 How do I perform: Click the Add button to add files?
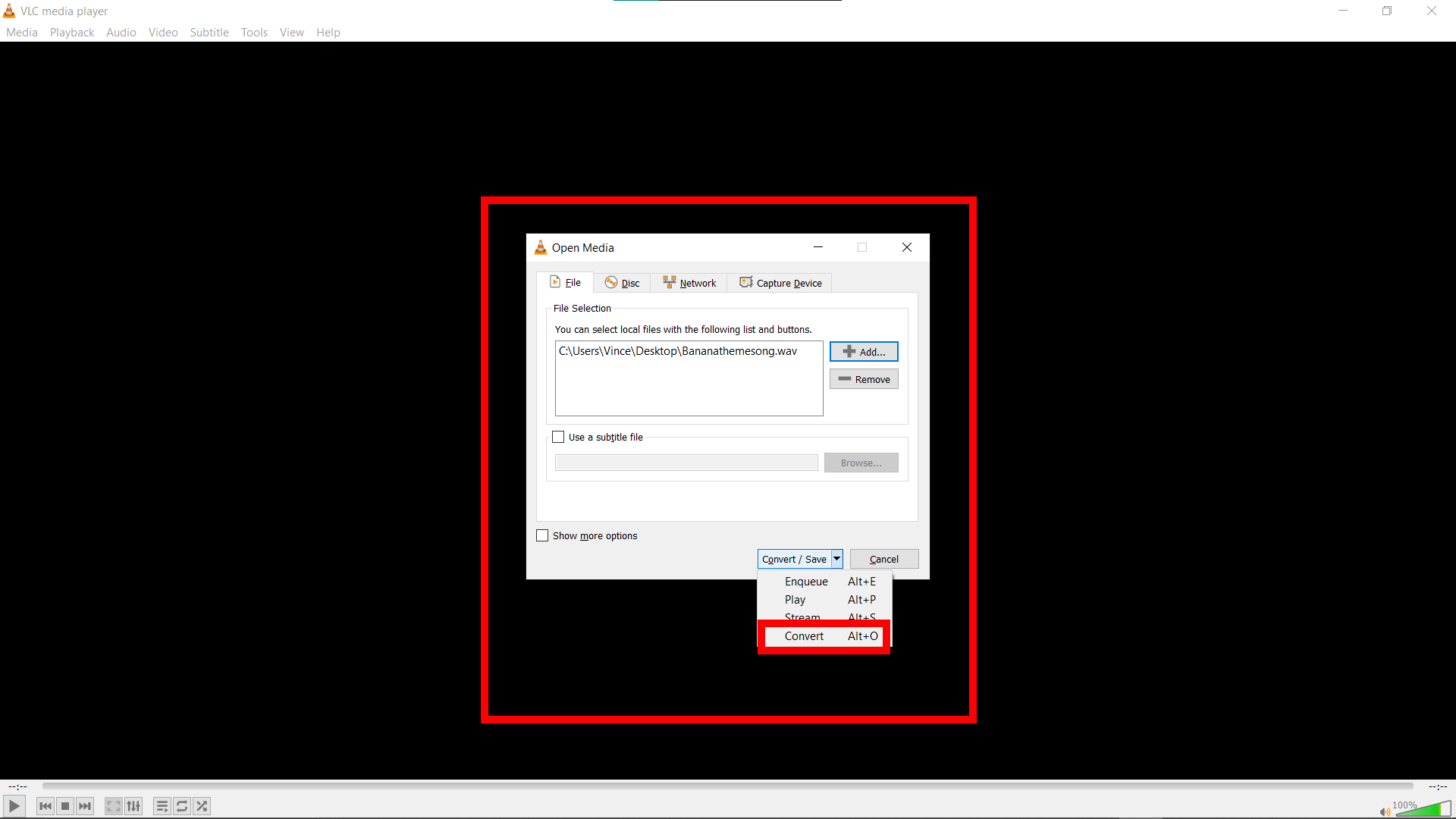coord(864,351)
